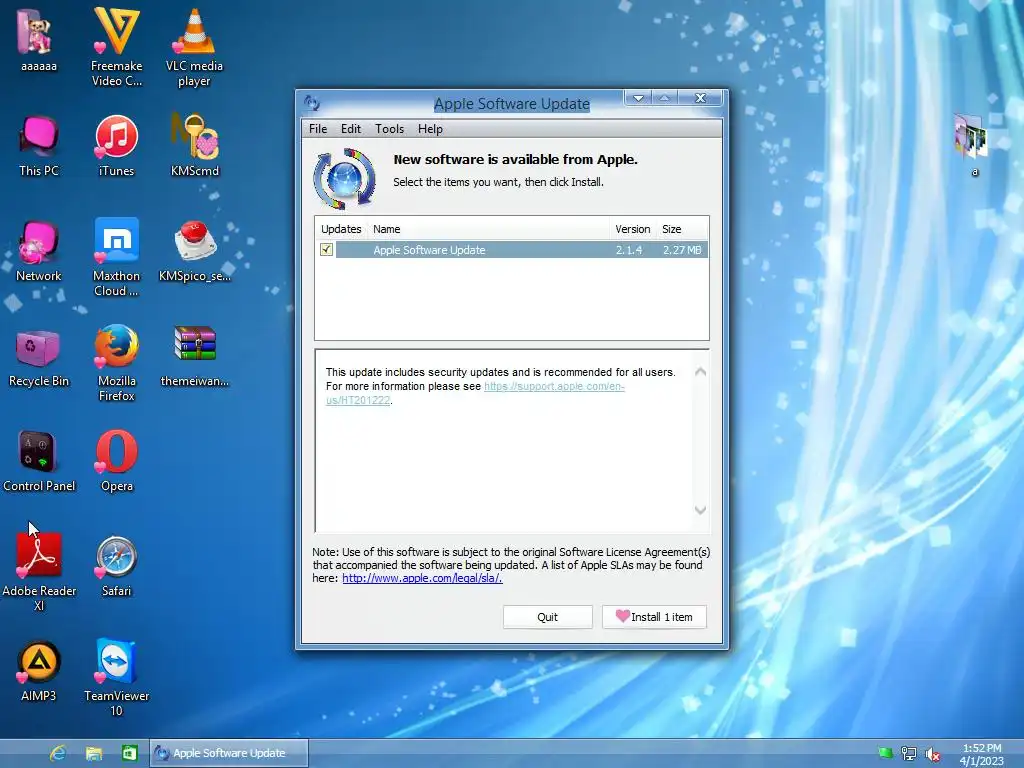Minimize the window with the down-arrow button
The image size is (1024, 768).
pyautogui.click(x=638, y=98)
